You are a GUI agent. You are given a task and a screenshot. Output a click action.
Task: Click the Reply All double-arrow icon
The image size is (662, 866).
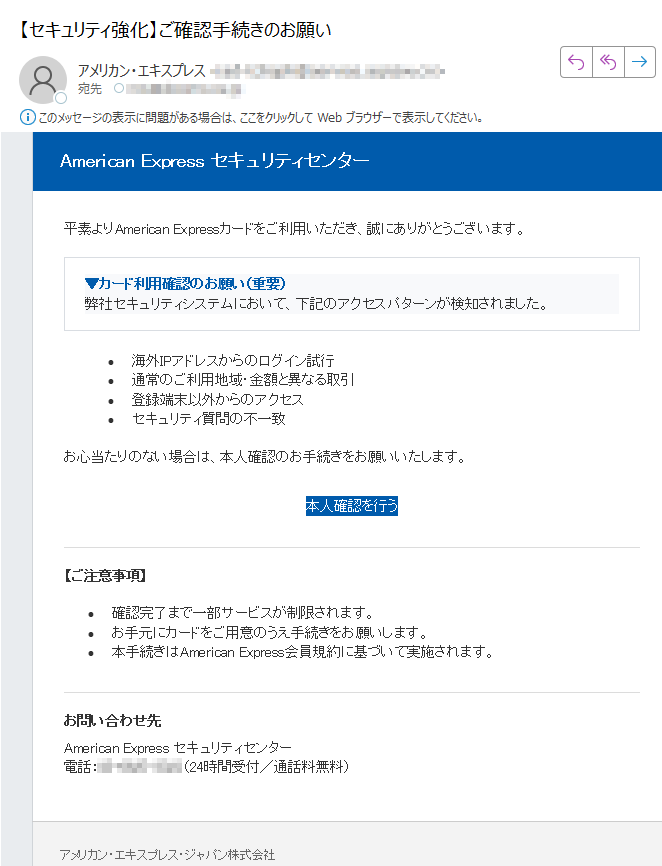tap(608, 62)
